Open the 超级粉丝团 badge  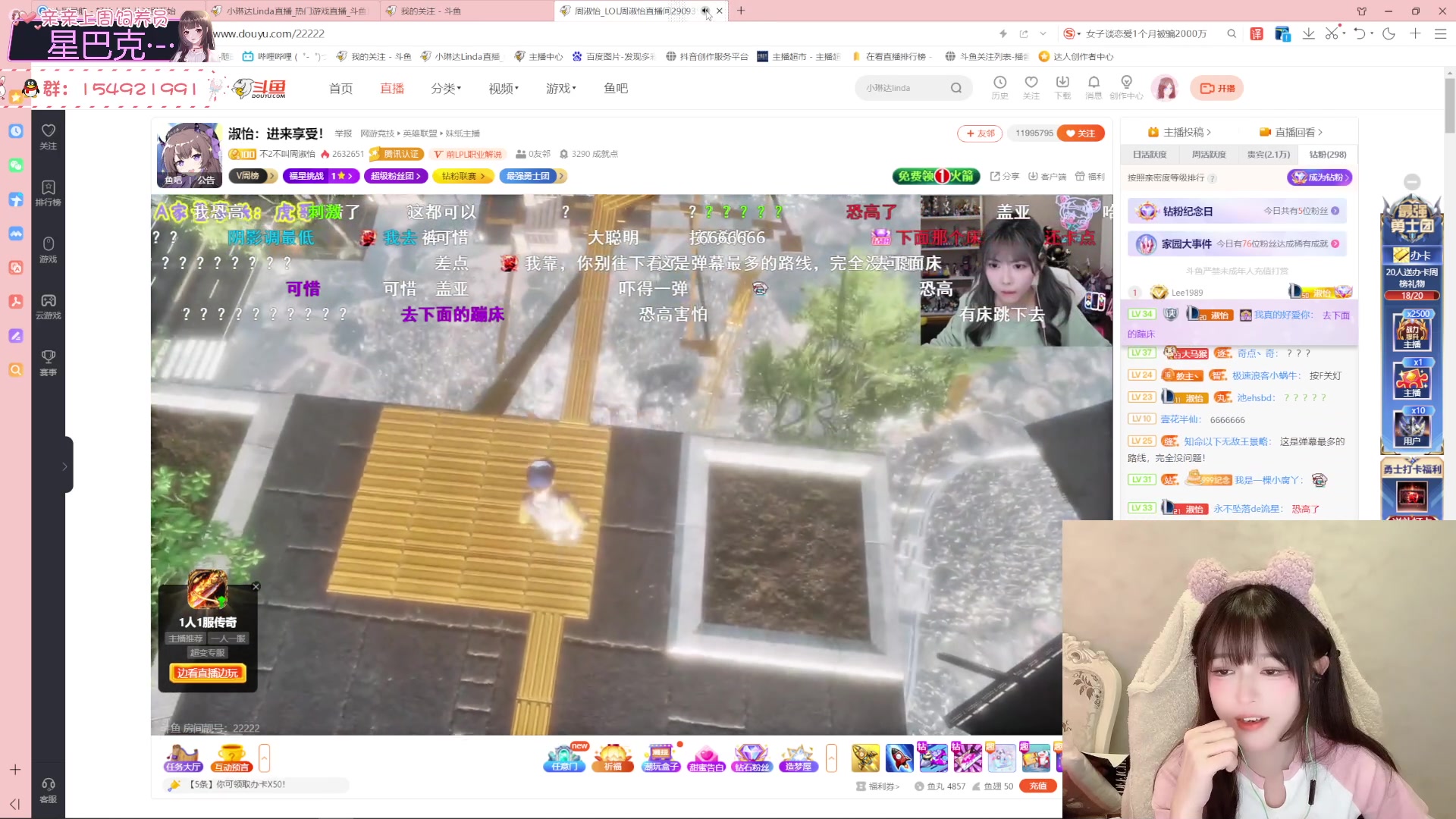coord(394,176)
